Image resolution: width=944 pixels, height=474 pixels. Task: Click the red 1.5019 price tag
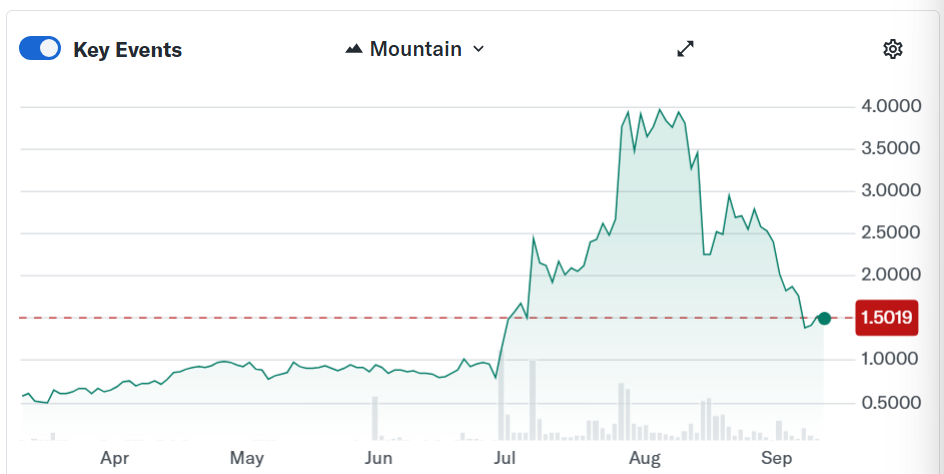pos(887,318)
